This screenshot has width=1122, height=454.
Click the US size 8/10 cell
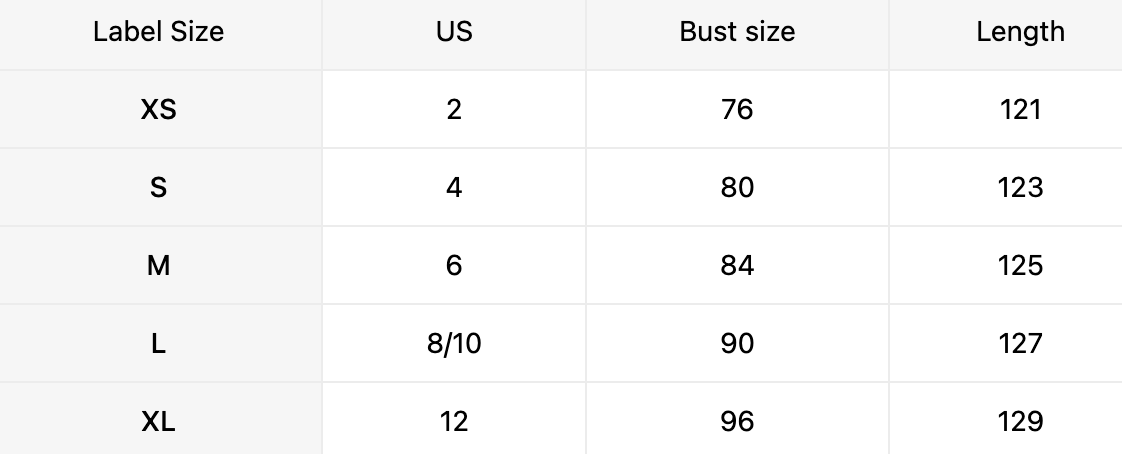click(x=454, y=343)
